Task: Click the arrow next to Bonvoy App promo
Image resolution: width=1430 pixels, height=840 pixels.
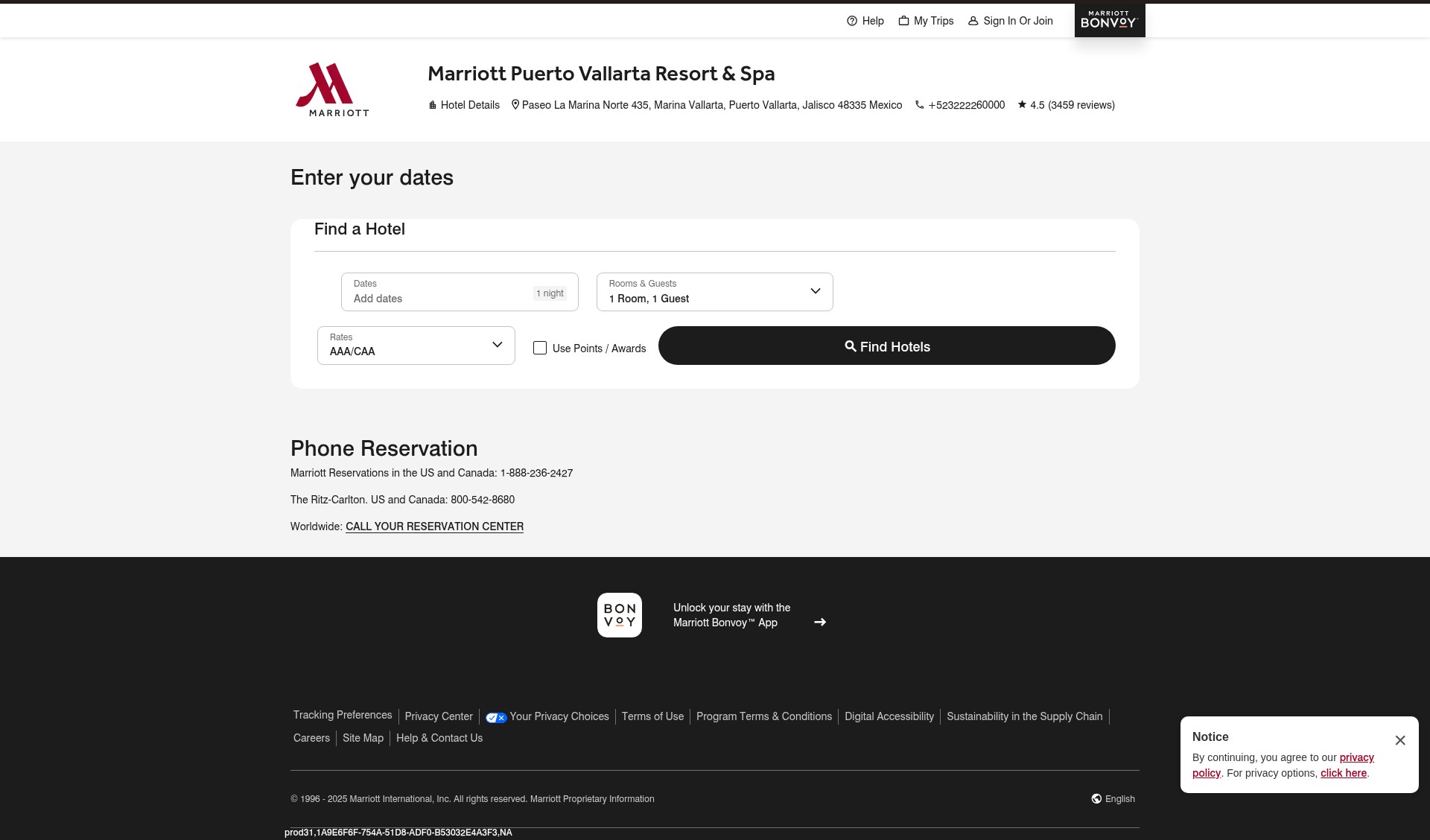Action: click(x=820, y=622)
